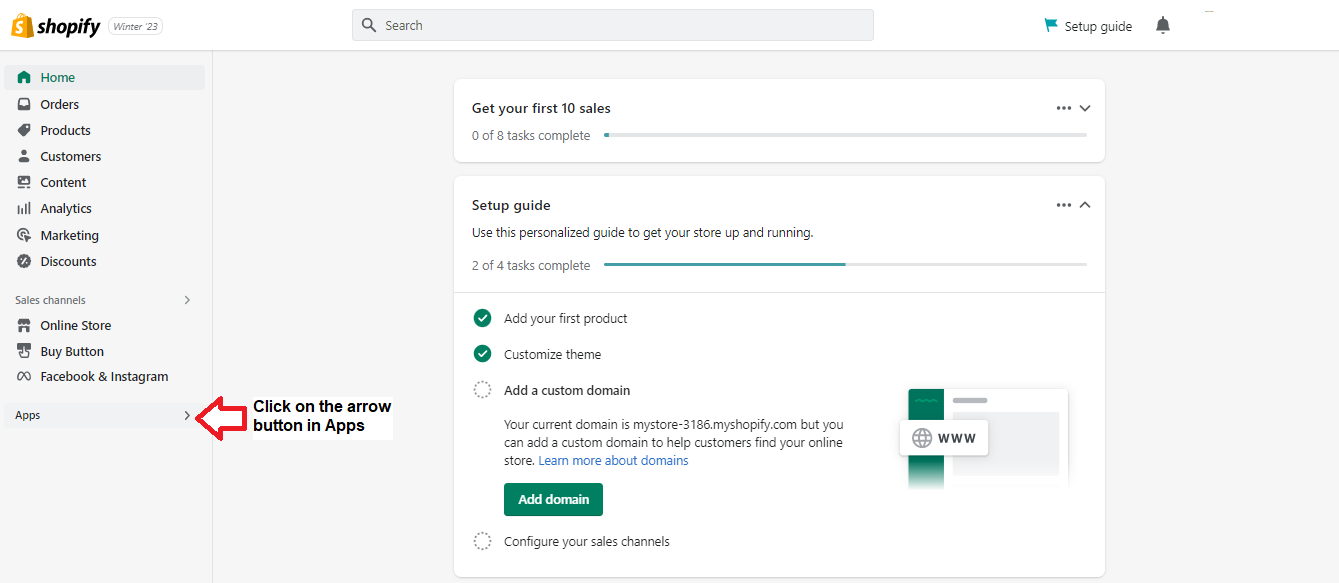Click the Winter '23 edition badge
The image size is (1339, 583).
(135, 27)
